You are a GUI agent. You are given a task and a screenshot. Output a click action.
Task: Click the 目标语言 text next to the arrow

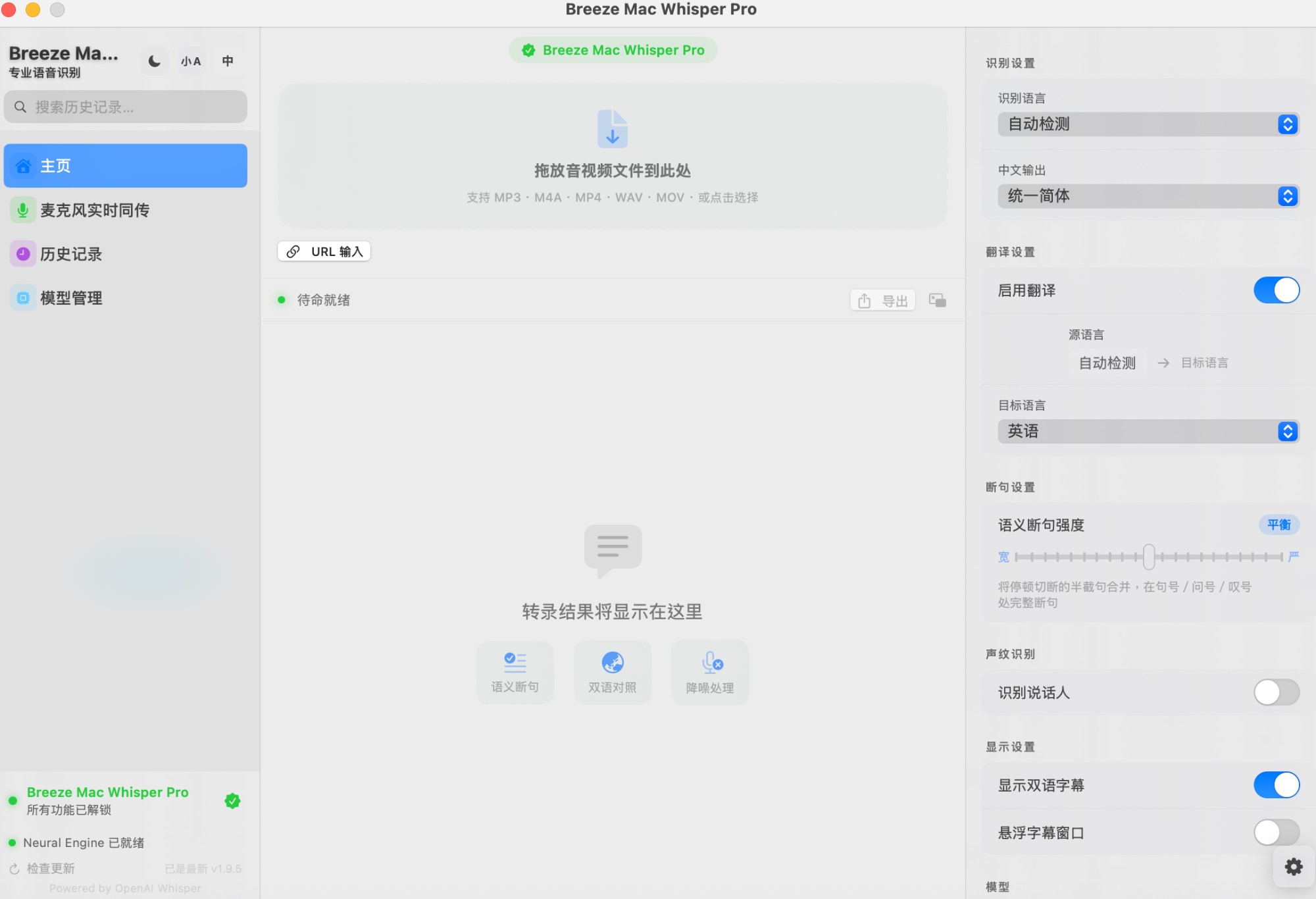click(1205, 363)
